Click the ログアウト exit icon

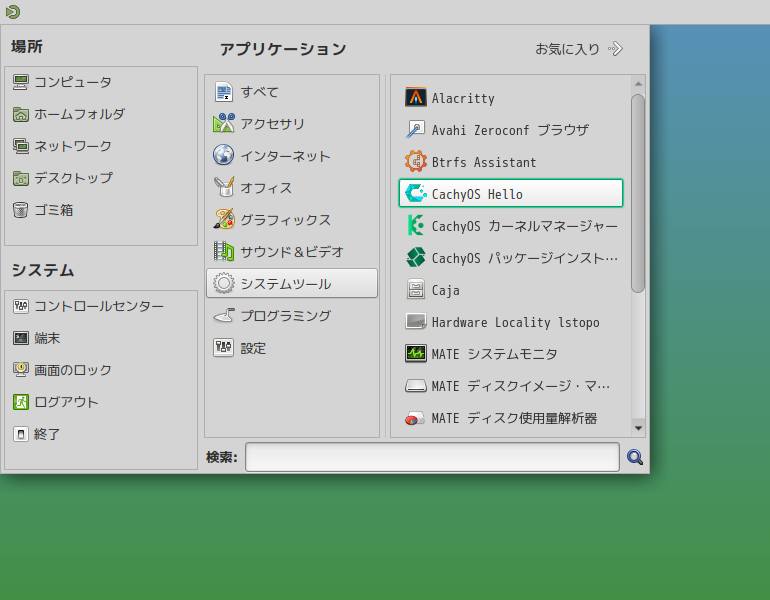[x=21, y=402]
